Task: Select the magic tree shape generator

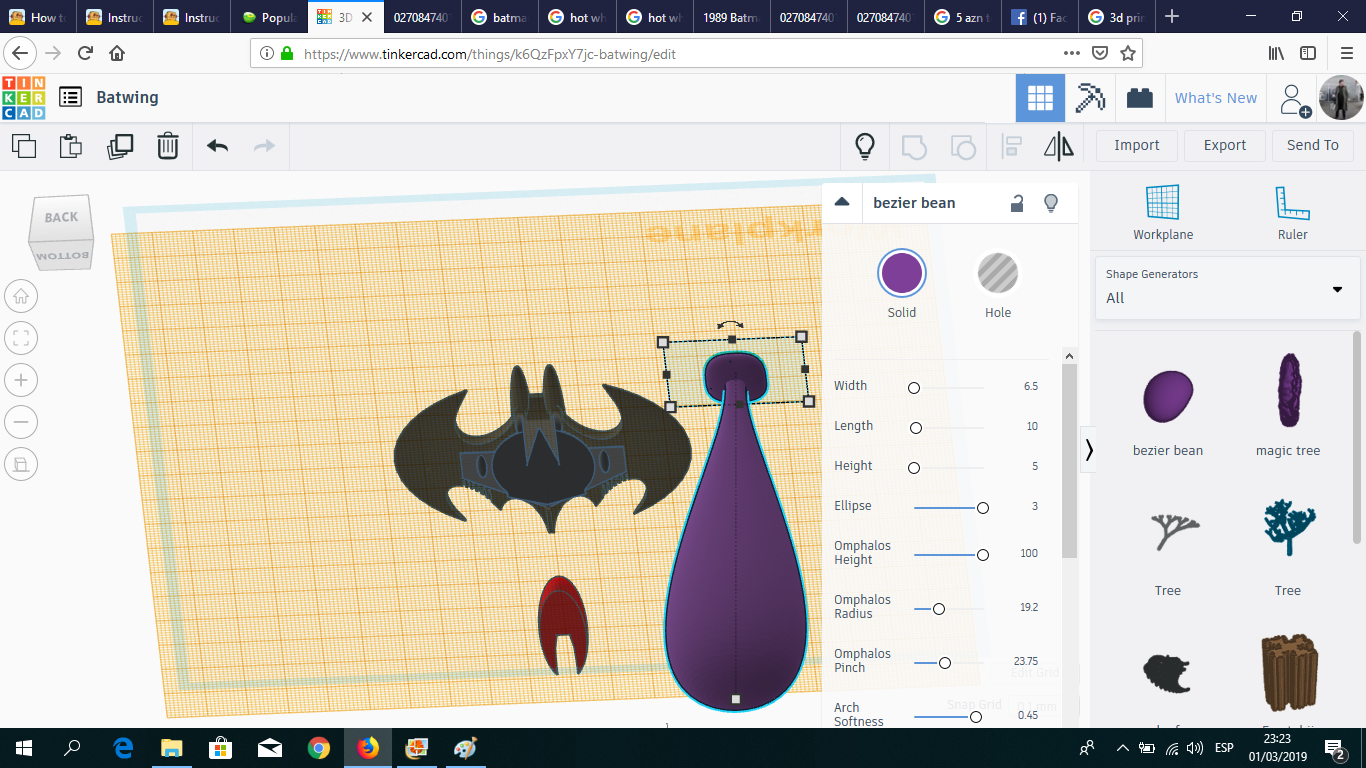Action: point(1288,405)
